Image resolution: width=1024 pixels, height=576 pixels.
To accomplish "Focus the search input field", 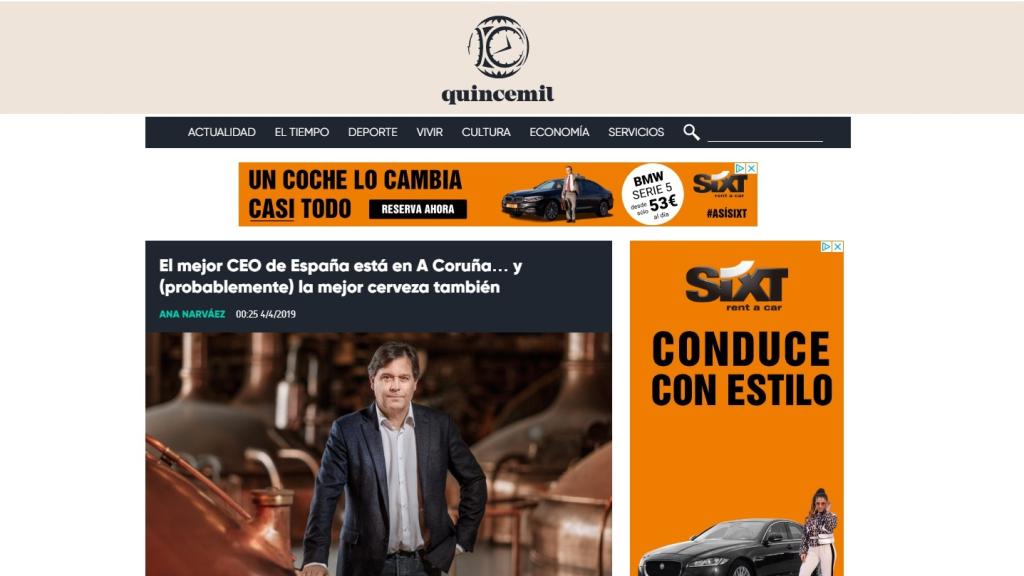I will pos(765,133).
